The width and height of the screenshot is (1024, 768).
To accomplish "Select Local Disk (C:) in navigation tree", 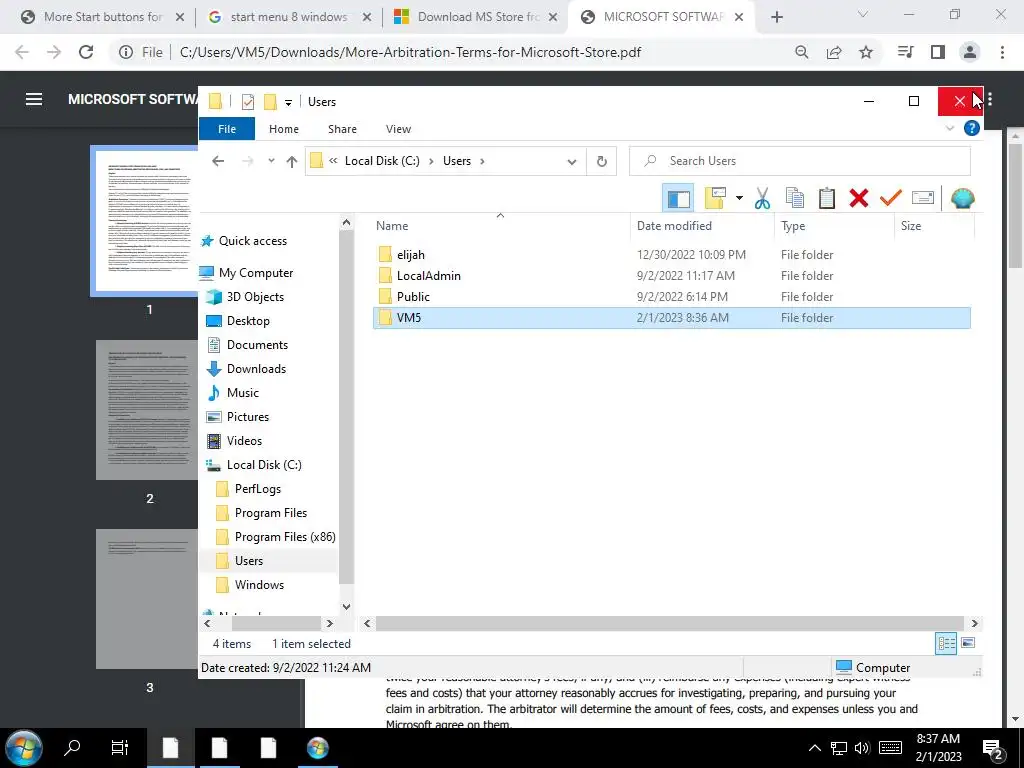I will click(264, 465).
